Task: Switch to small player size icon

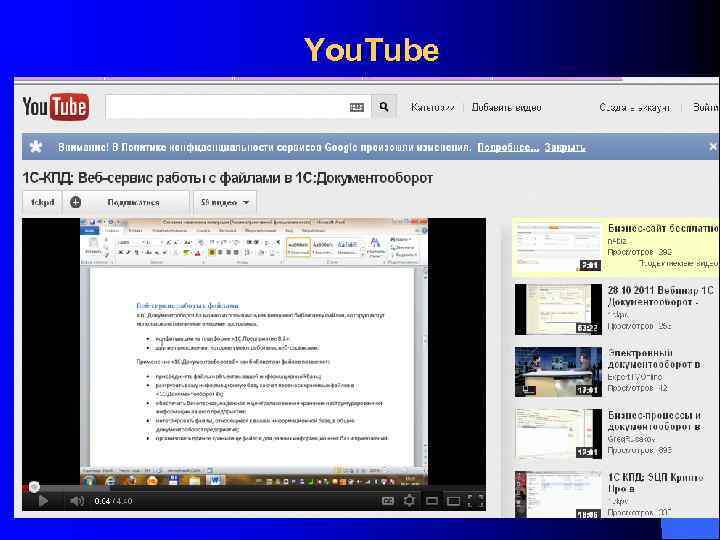Action: (432, 501)
